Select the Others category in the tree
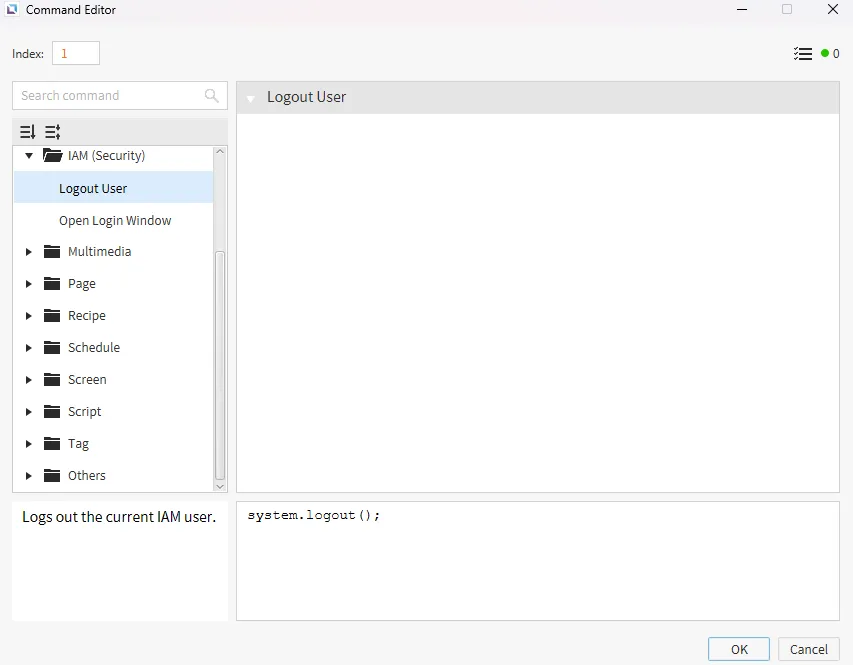The image size is (853, 665). (x=86, y=476)
